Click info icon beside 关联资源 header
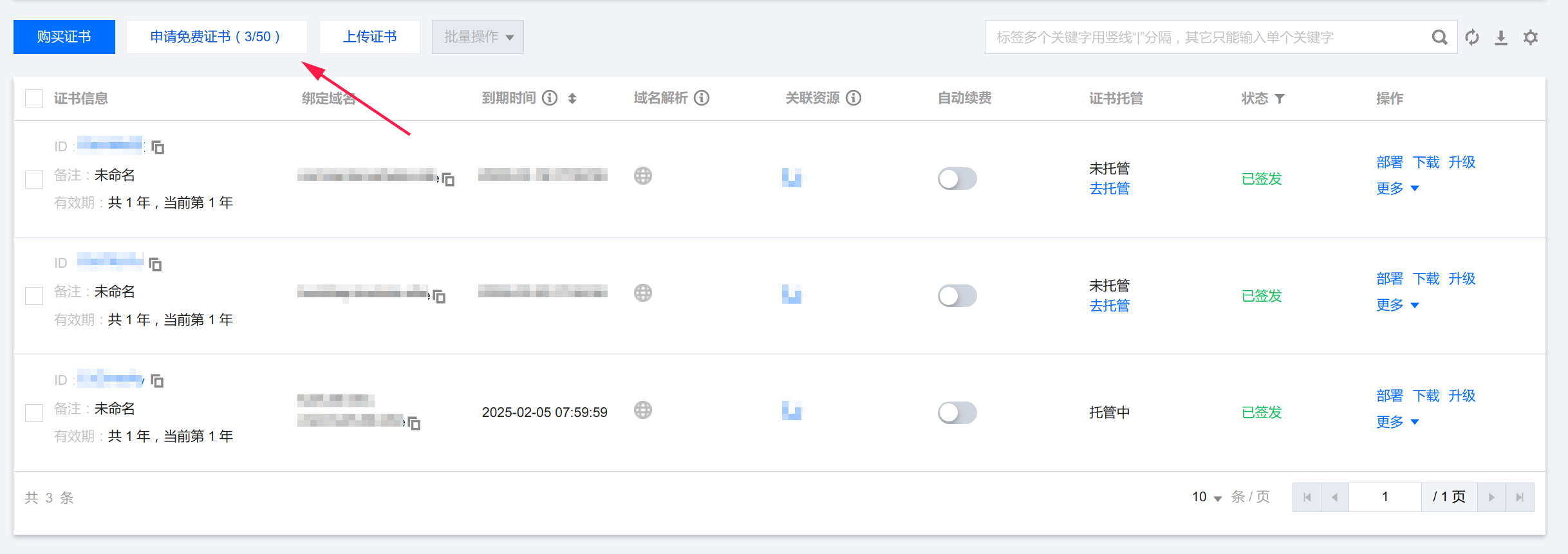The width and height of the screenshot is (1568, 554). 854,98
